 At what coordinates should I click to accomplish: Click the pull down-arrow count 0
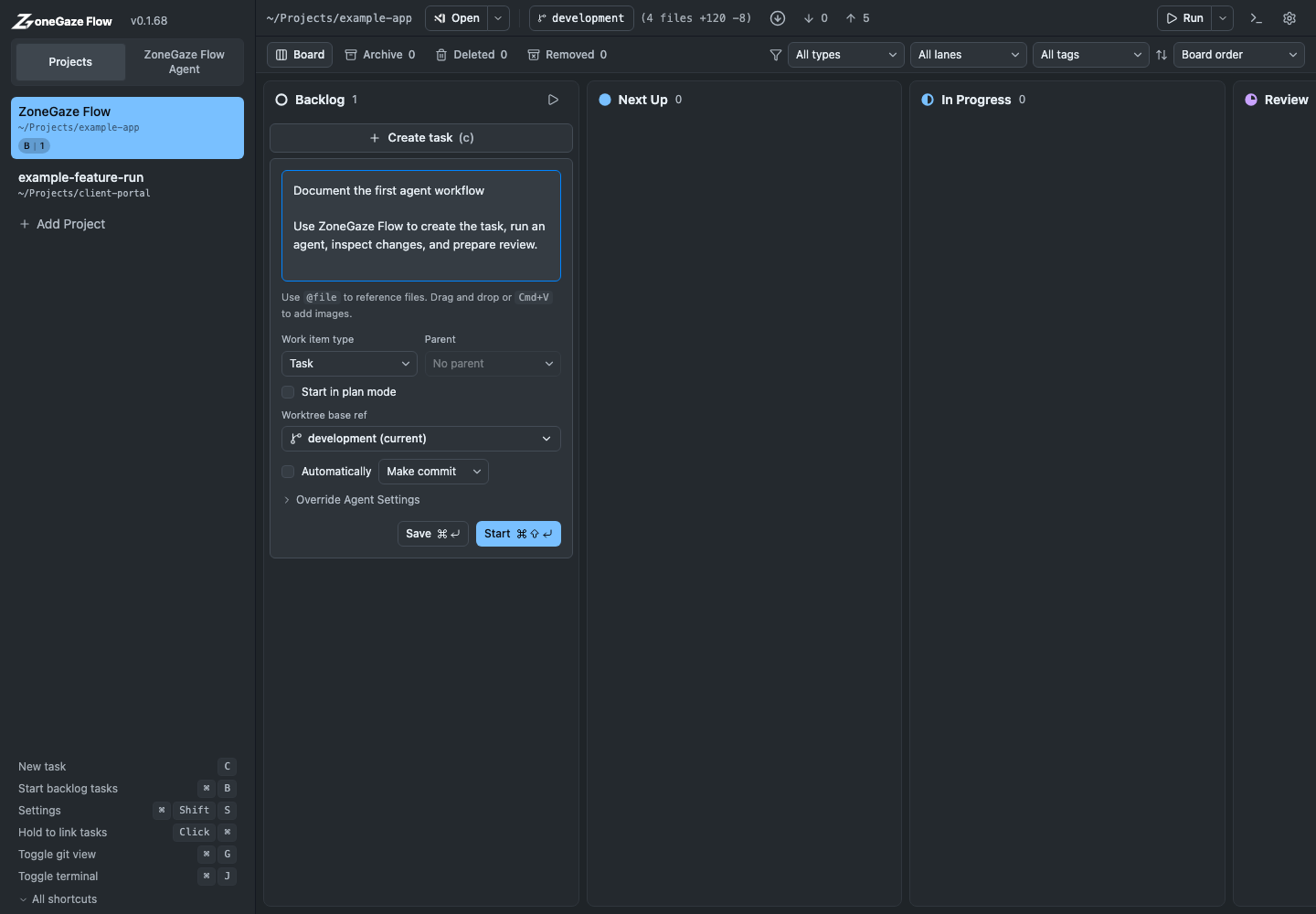point(816,18)
